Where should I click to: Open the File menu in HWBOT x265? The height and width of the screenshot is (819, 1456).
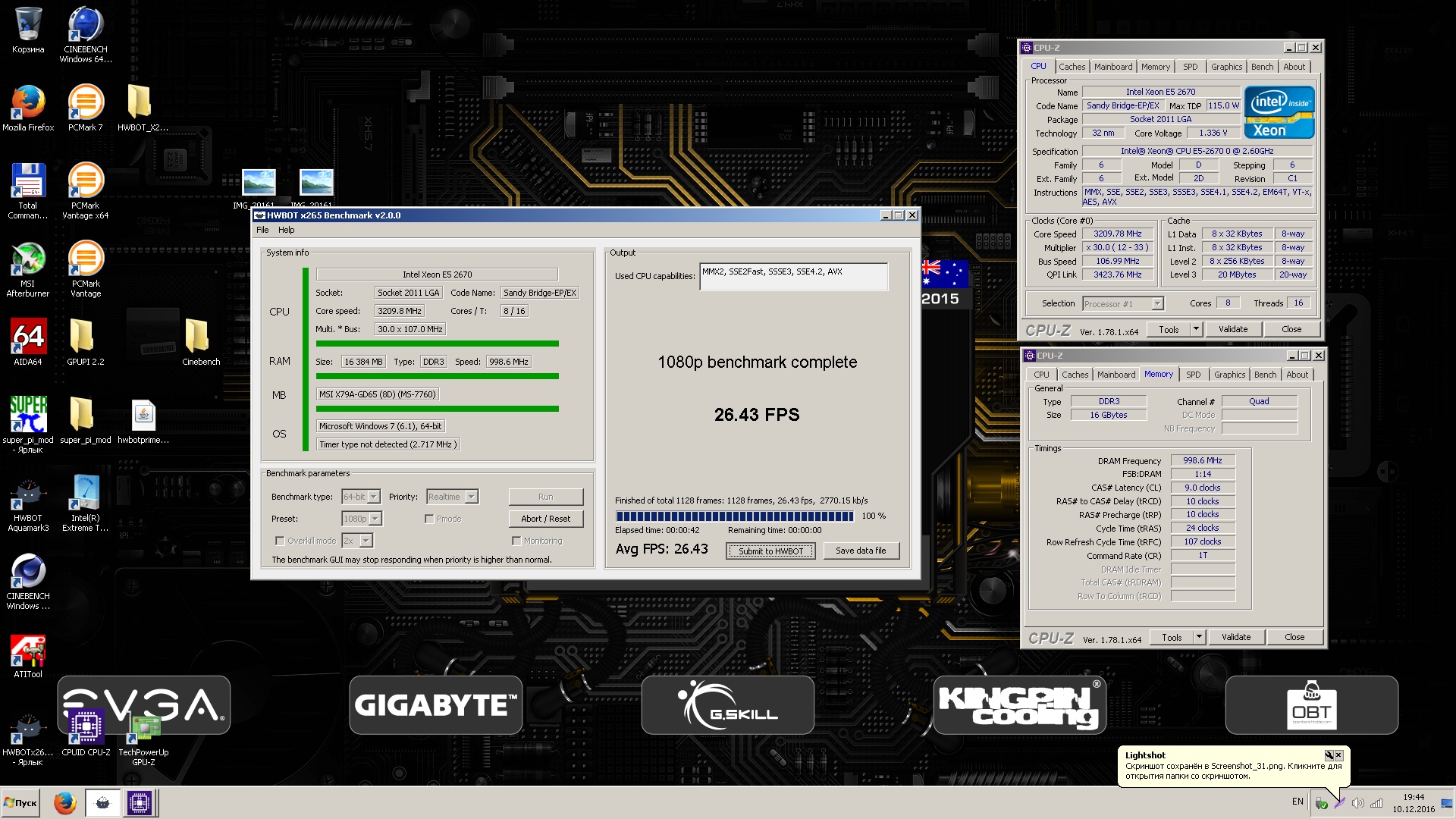point(262,230)
